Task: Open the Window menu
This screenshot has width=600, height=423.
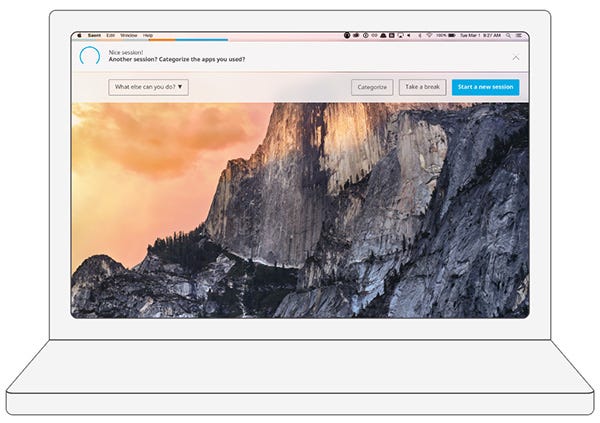Action: point(129,35)
